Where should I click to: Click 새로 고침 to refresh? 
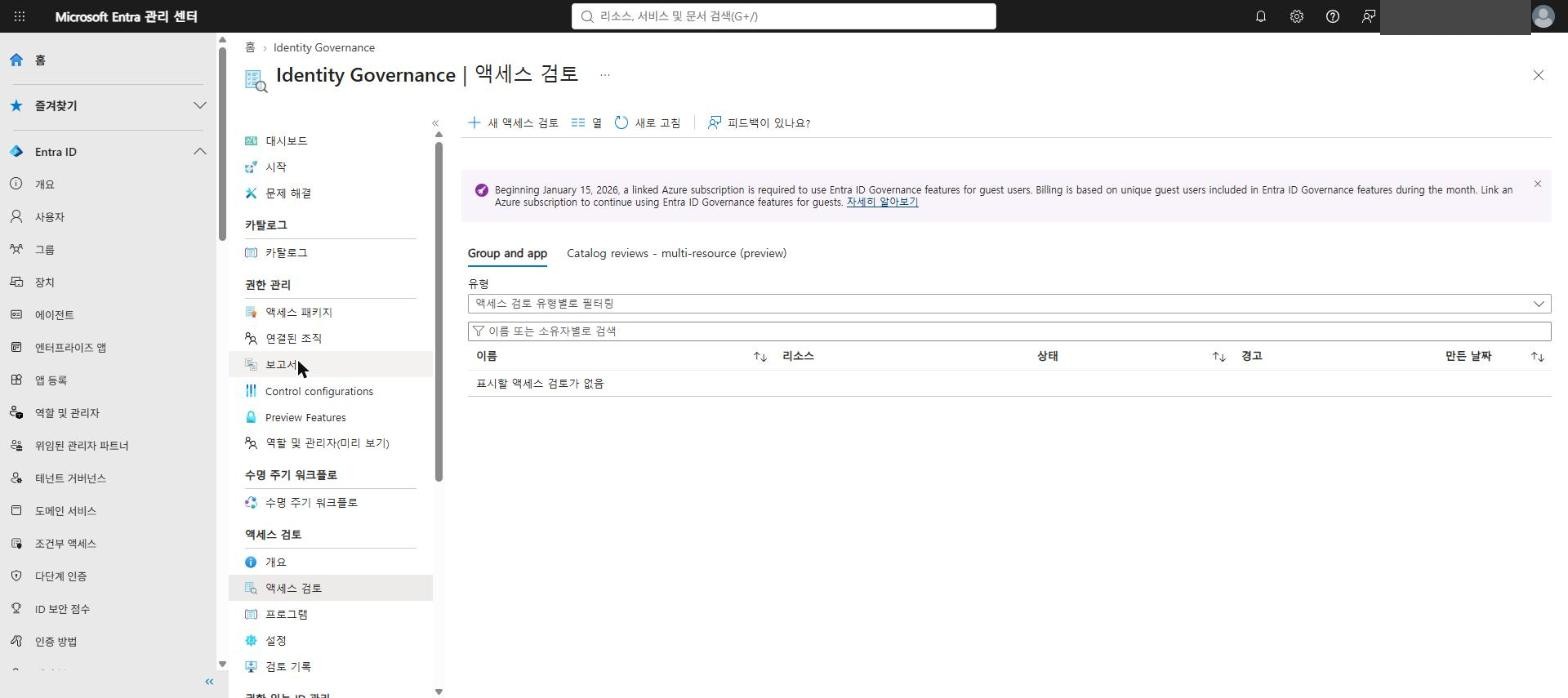(648, 123)
